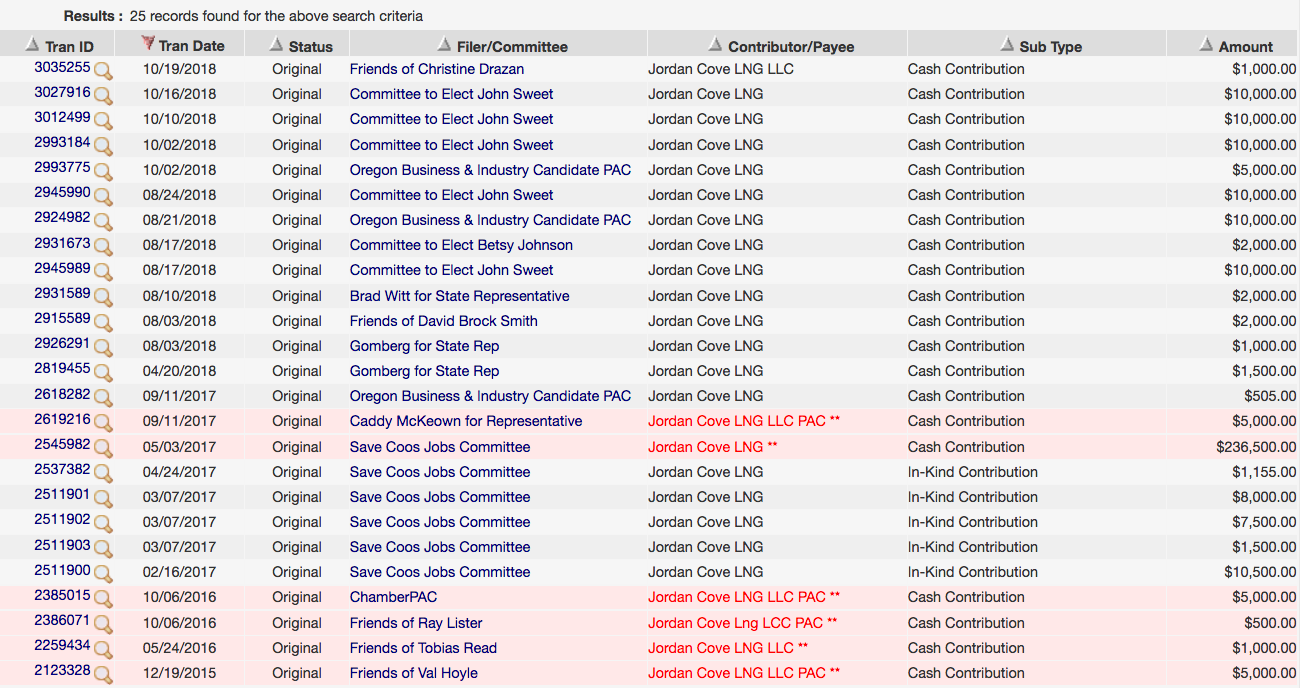Open transaction ID 2123328 link

62,671
